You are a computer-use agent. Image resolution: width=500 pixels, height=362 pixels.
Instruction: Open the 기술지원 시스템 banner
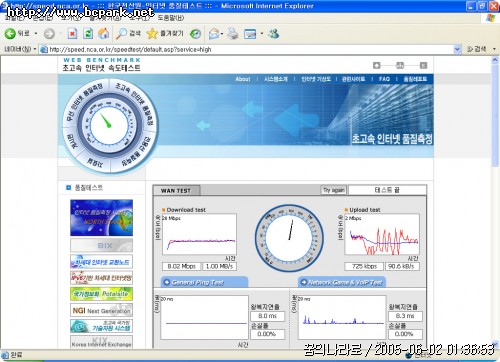[x=101, y=326]
